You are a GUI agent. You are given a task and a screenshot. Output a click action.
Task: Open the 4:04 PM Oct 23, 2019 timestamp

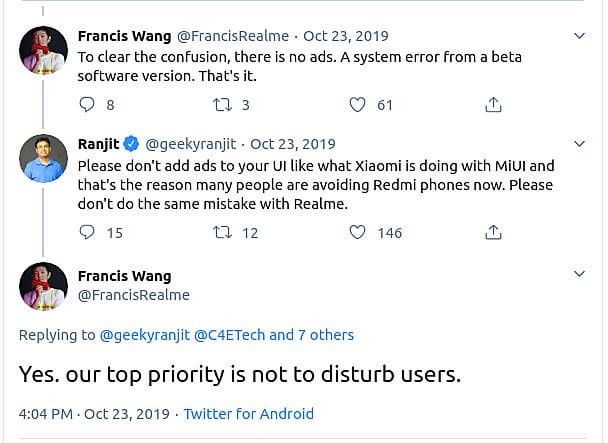[94, 413]
